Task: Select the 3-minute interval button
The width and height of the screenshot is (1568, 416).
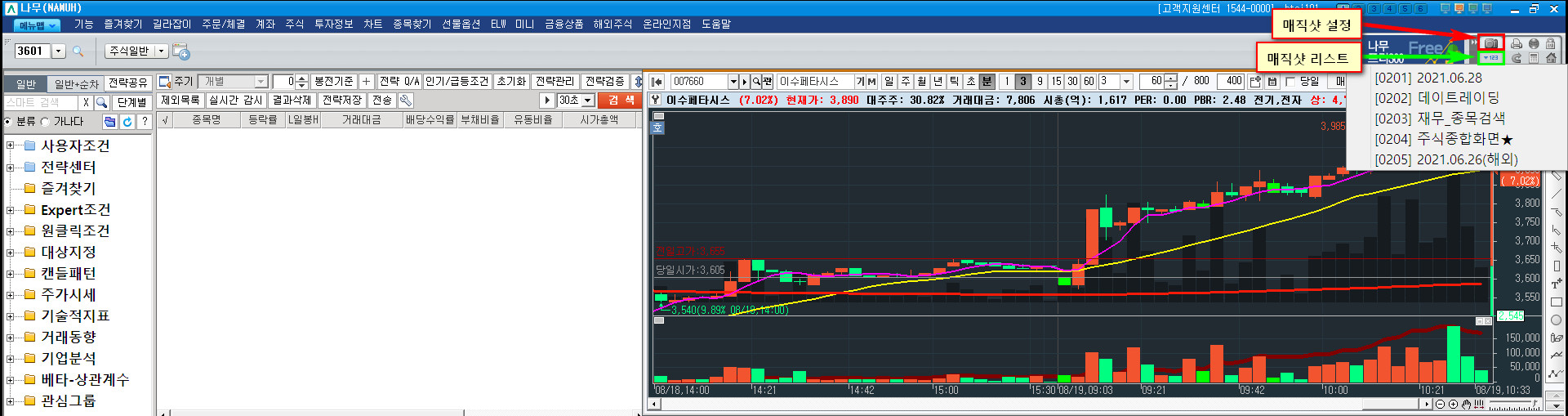Action: [1022, 82]
